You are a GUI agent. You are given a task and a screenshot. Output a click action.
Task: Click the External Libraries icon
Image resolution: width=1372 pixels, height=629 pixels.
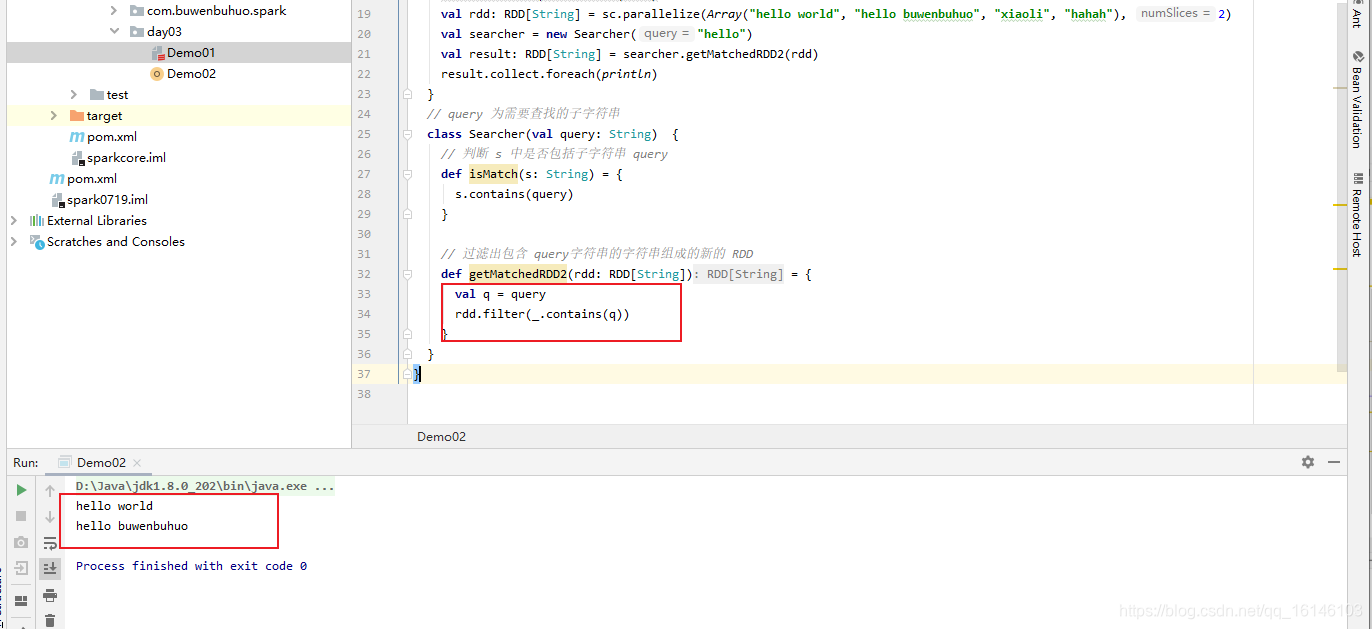tap(37, 220)
